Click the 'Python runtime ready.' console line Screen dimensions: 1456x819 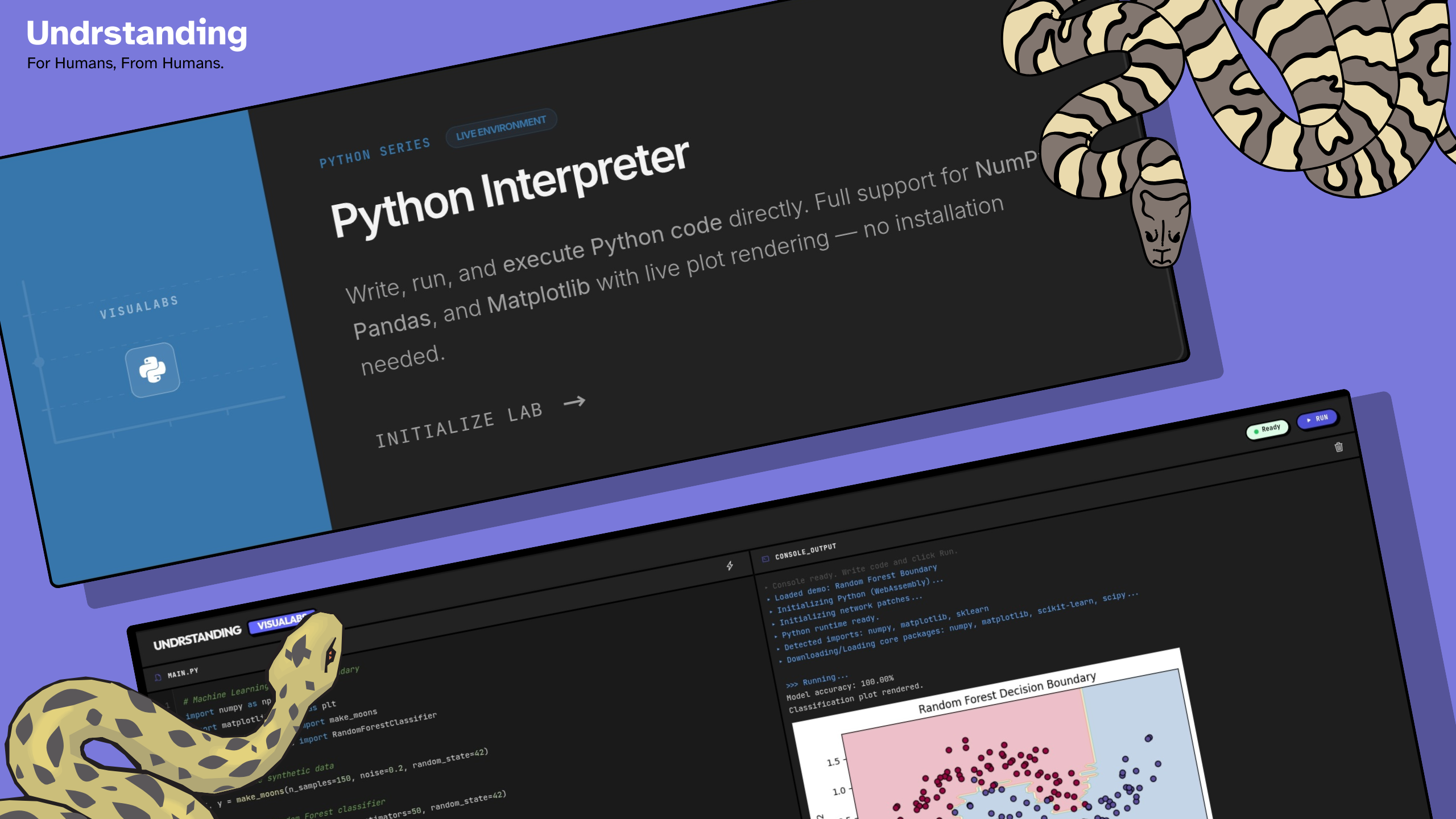point(826,627)
